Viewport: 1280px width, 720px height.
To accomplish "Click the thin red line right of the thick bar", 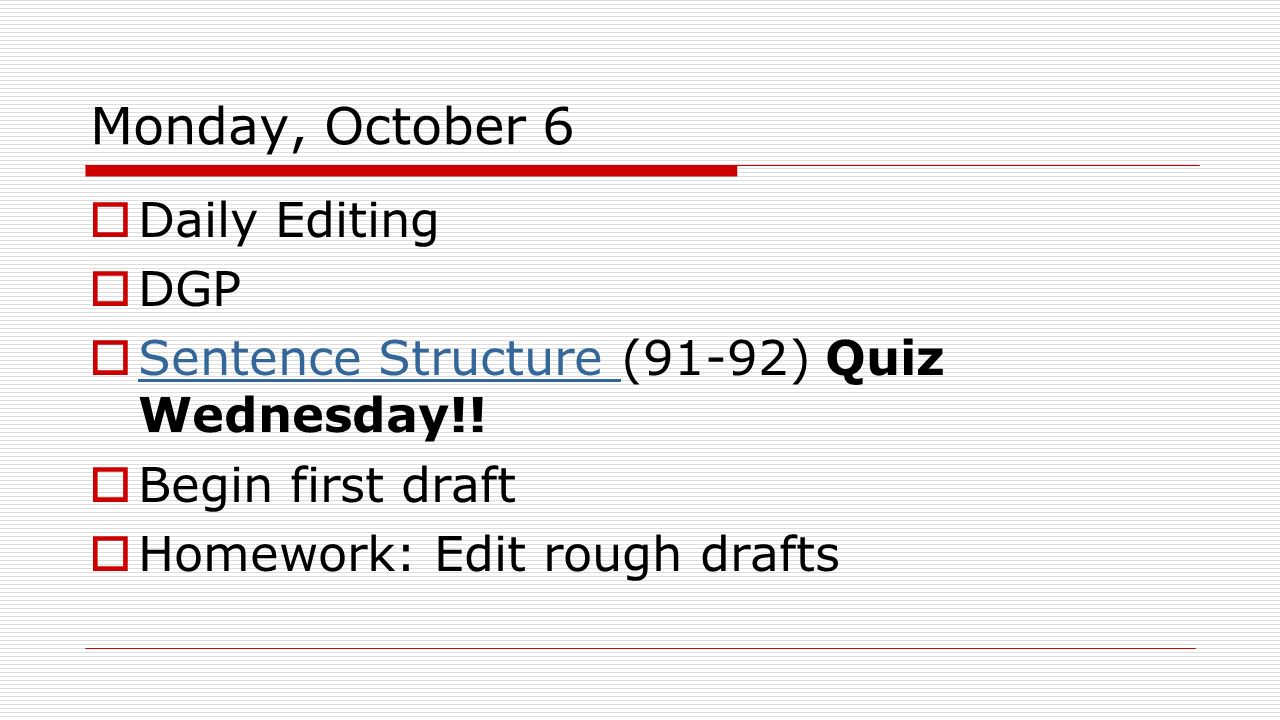I will pyautogui.click(x=968, y=165).
